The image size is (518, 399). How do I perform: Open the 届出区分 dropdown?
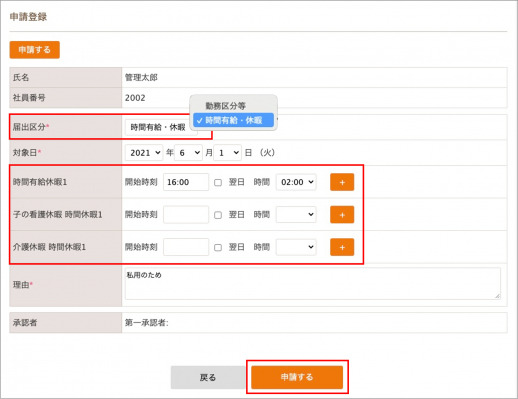161,127
